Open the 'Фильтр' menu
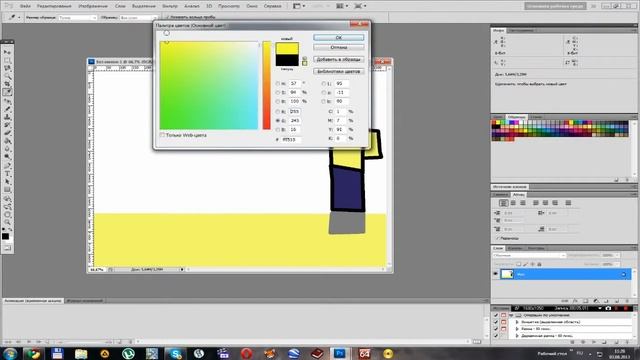The image size is (640, 360). 170,6
